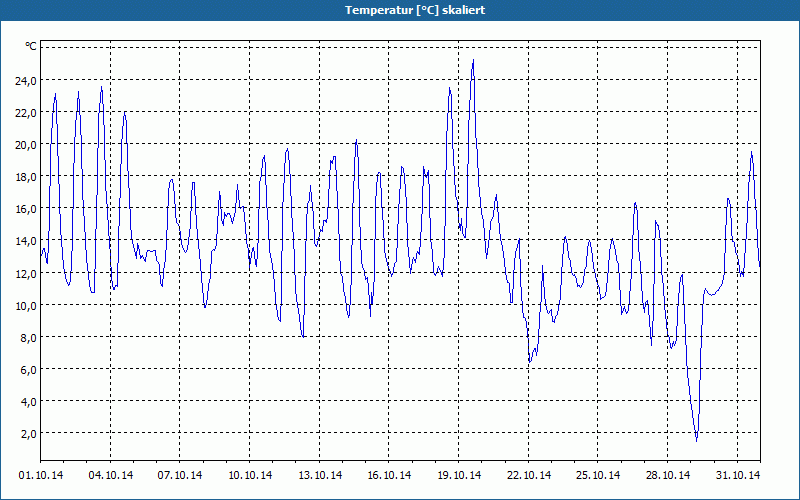Click the 'Temperatur [°C] skaliert' title
This screenshot has width=800, height=500.
pyautogui.click(x=415, y=10)
